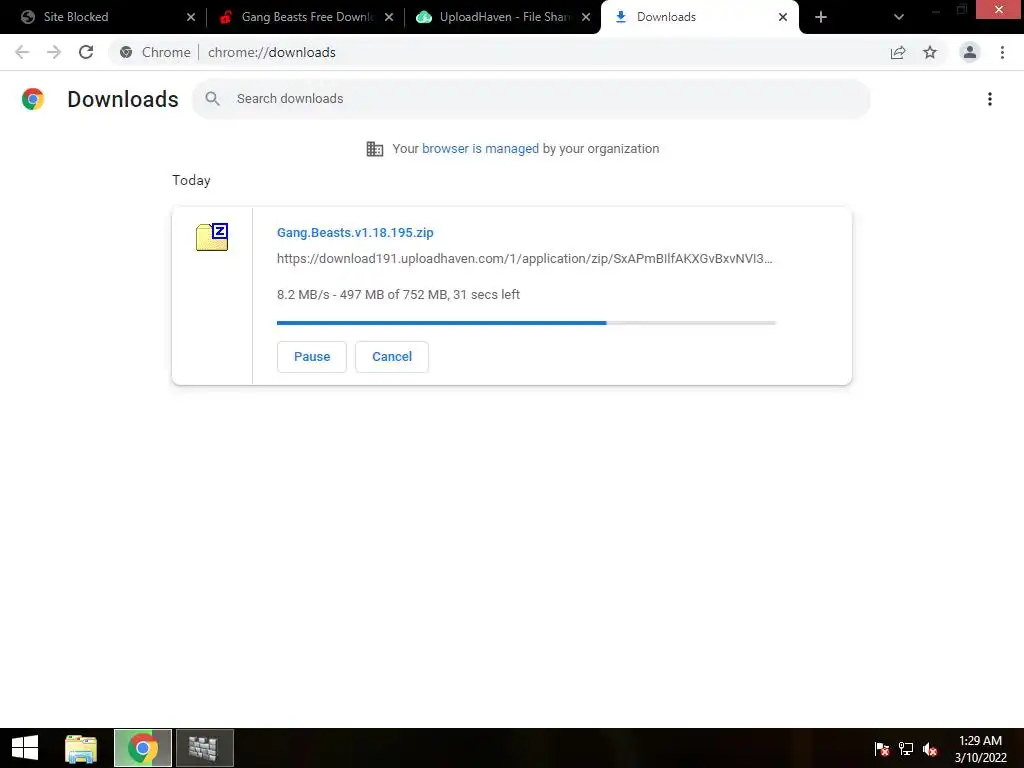The width and height of the screenshot is (1024, 768).
Task: Open the Windows Start menu
Action: pos(25,748)
